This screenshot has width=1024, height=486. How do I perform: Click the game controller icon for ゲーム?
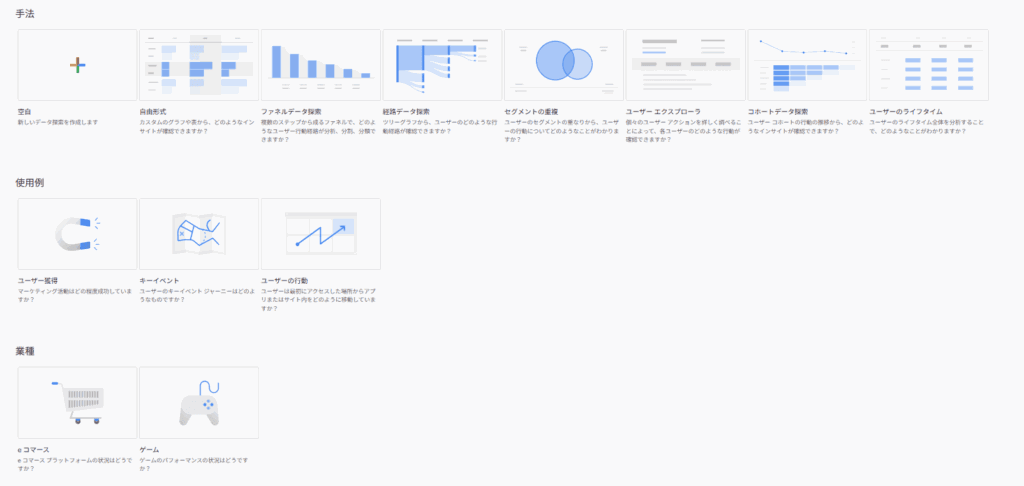(199, 402)
